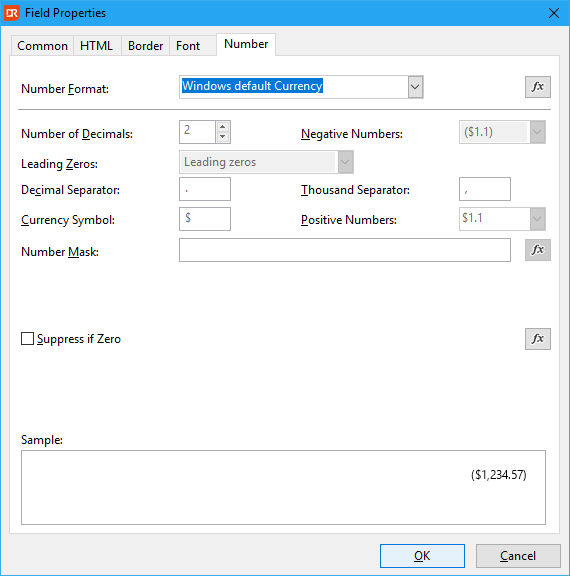570x576 pixels.
Task: Increase Number of Decimals with up arrow
Action: click(x=223, y=127)
